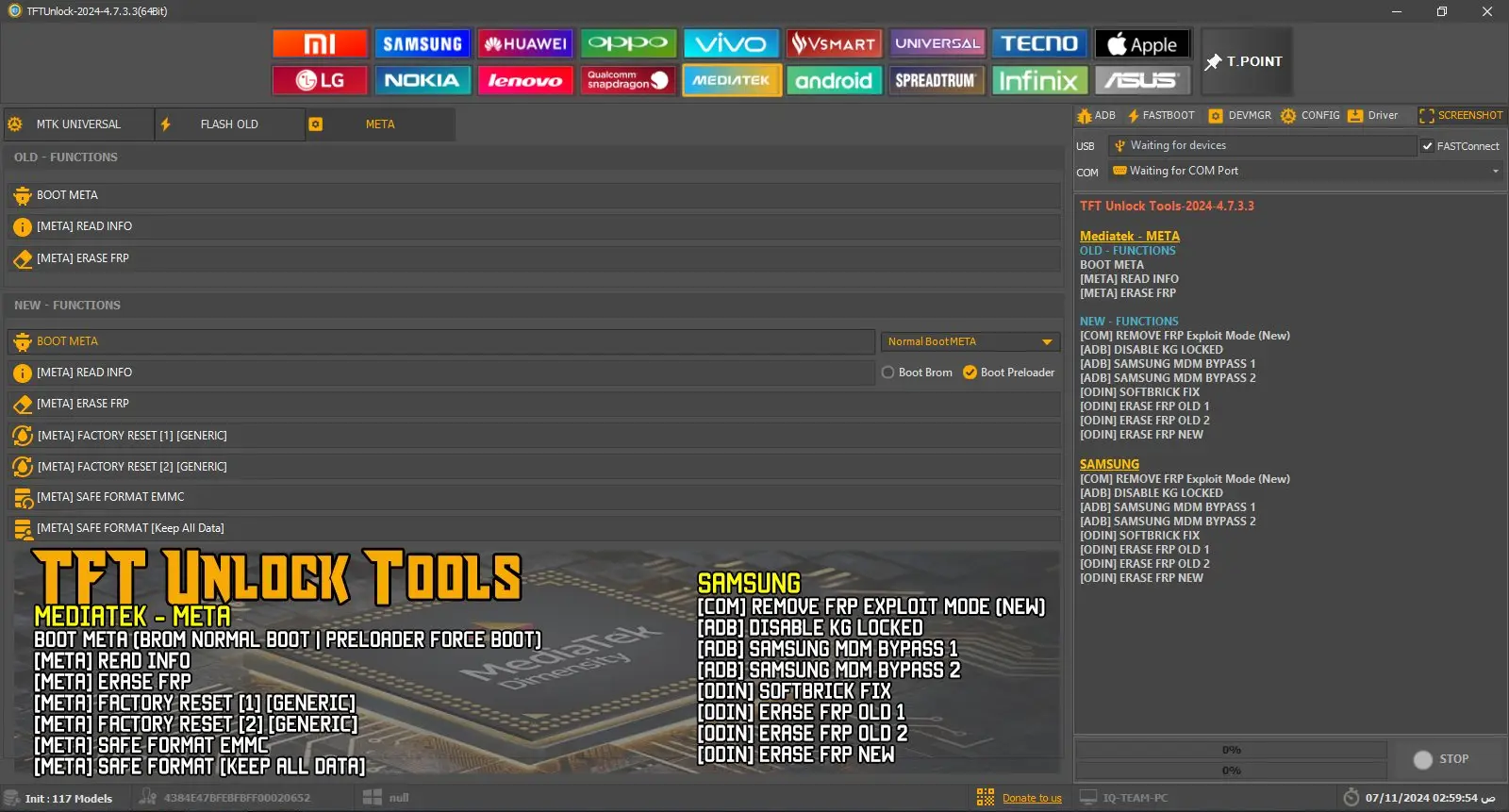Viewport: 1509px width, 812px height.
Task: Run BOOT META under Old Functions
Action: tap(534, 195)
